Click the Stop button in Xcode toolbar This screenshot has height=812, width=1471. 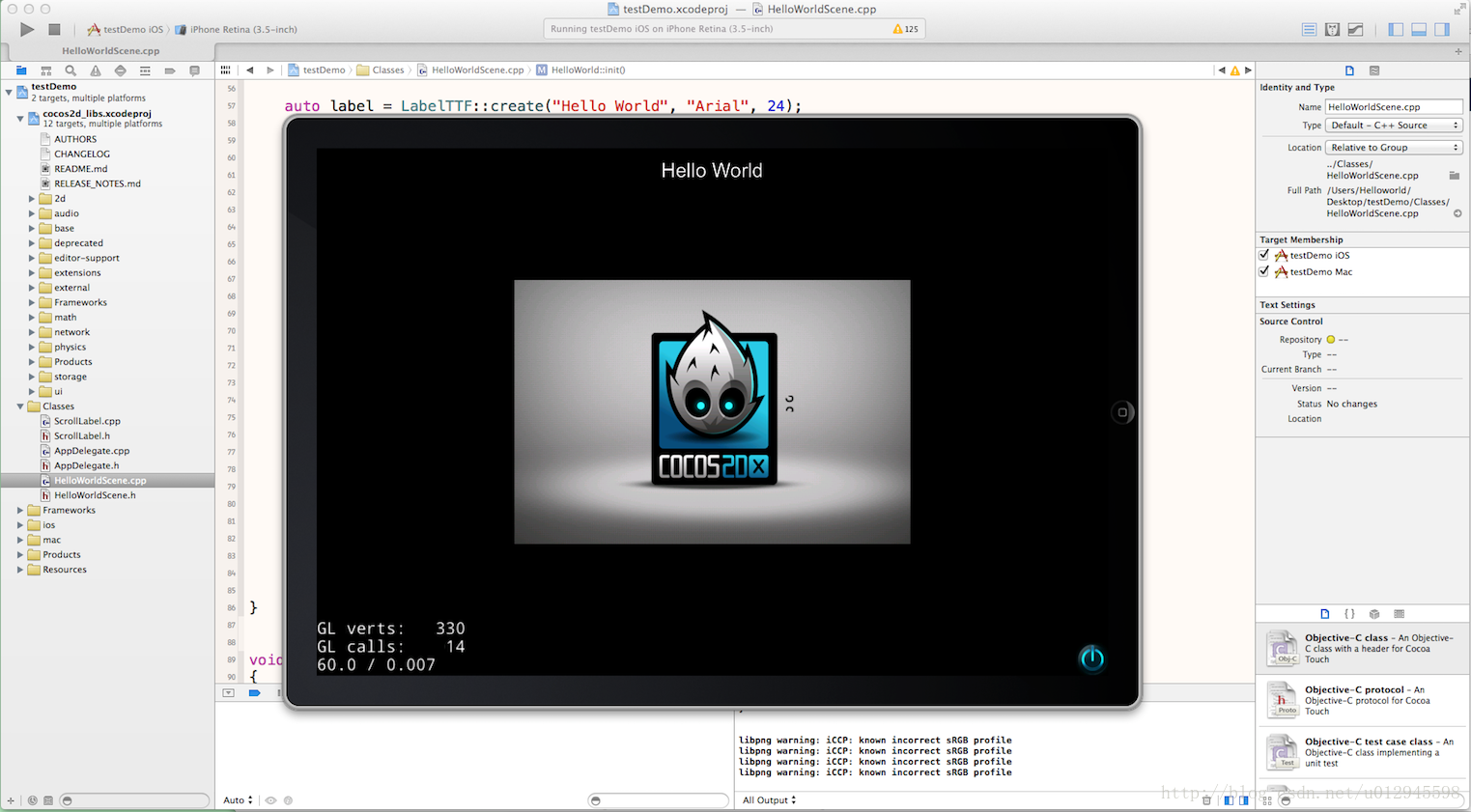(x=55, y=30)
